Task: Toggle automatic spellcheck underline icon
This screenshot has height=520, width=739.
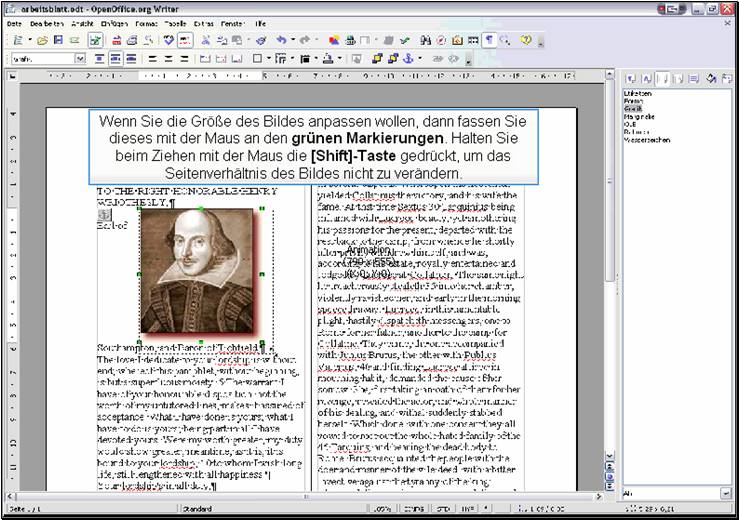Action: (183, 40)
